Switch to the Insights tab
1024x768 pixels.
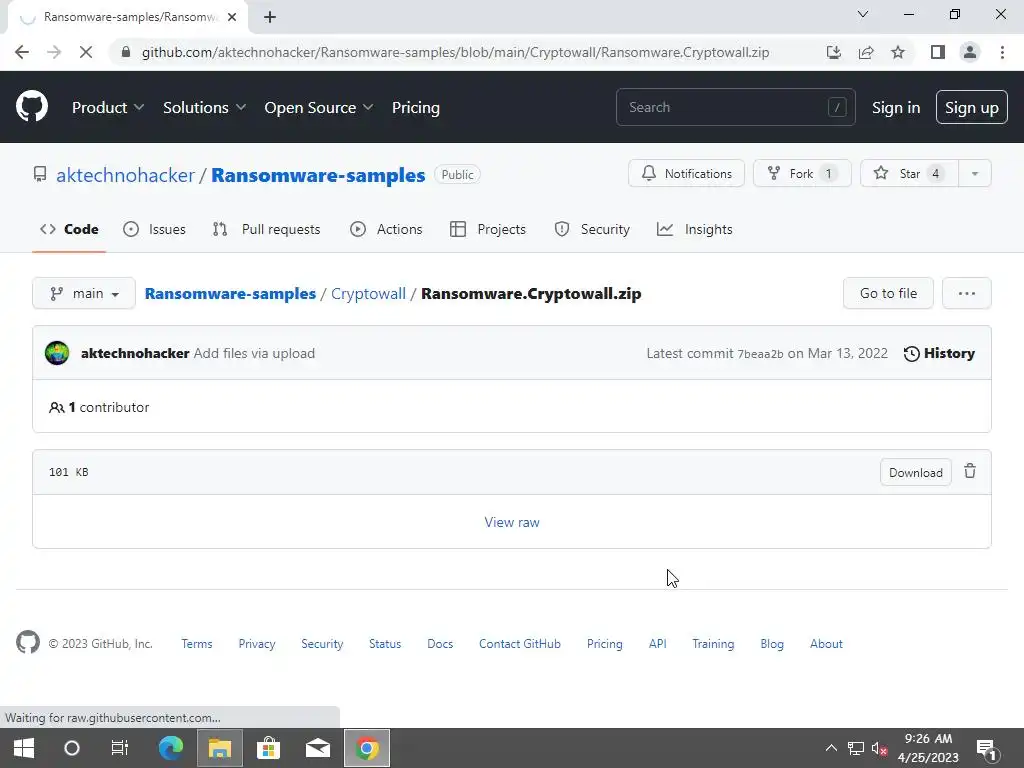tap(695, 229)
